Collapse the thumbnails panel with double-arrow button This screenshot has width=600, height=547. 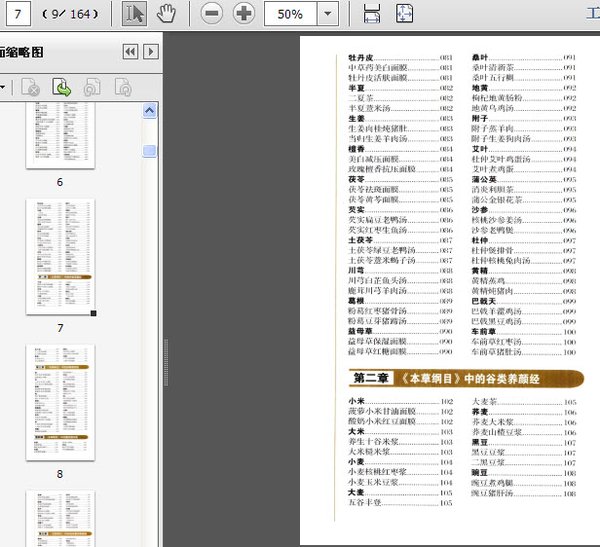[x=130, y=52]
